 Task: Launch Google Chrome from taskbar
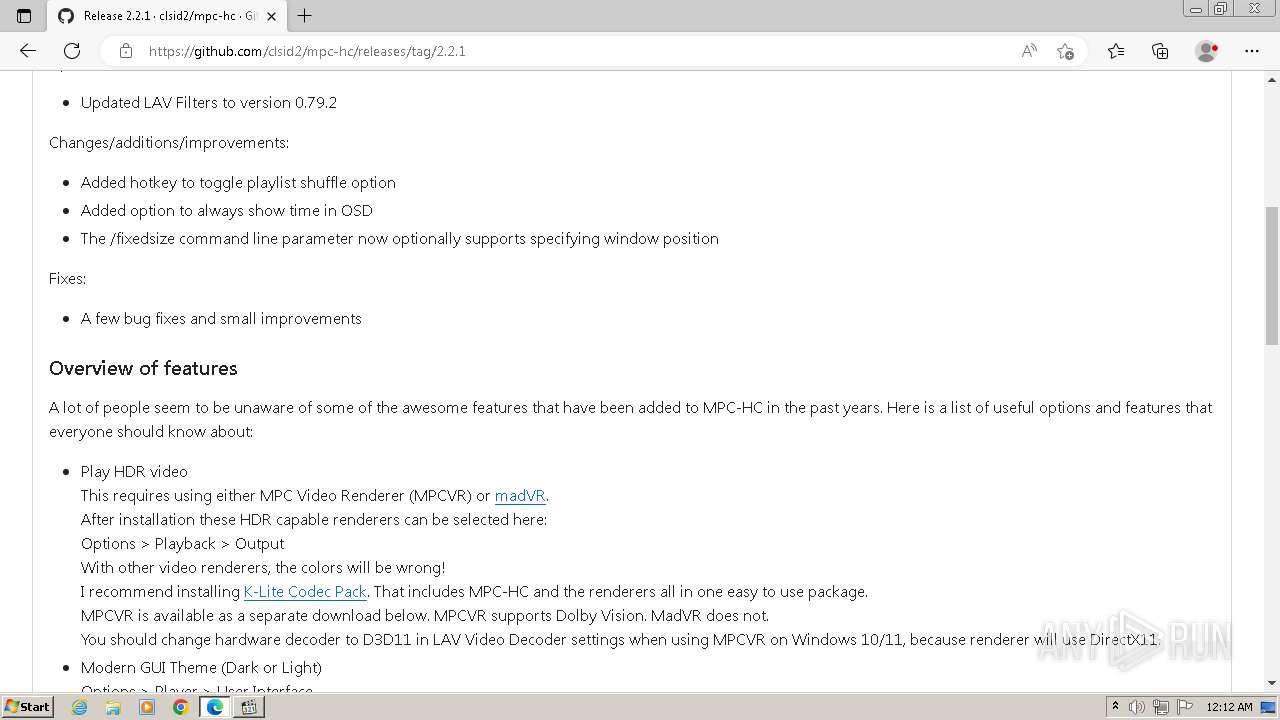(x=181, y=707)
